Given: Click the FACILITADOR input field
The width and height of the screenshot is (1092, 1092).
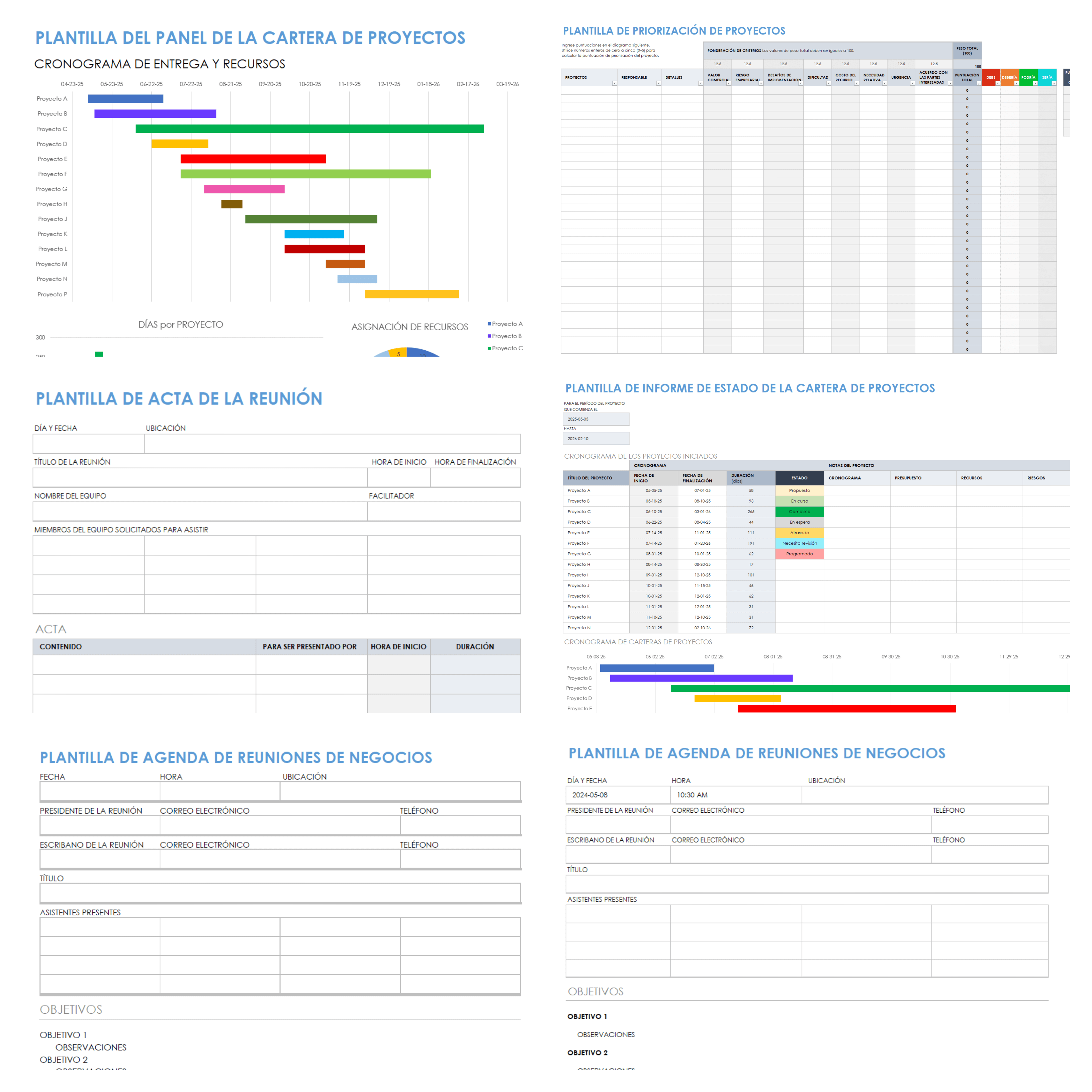Looking at the screenshot, I should (x=444, y=512).
